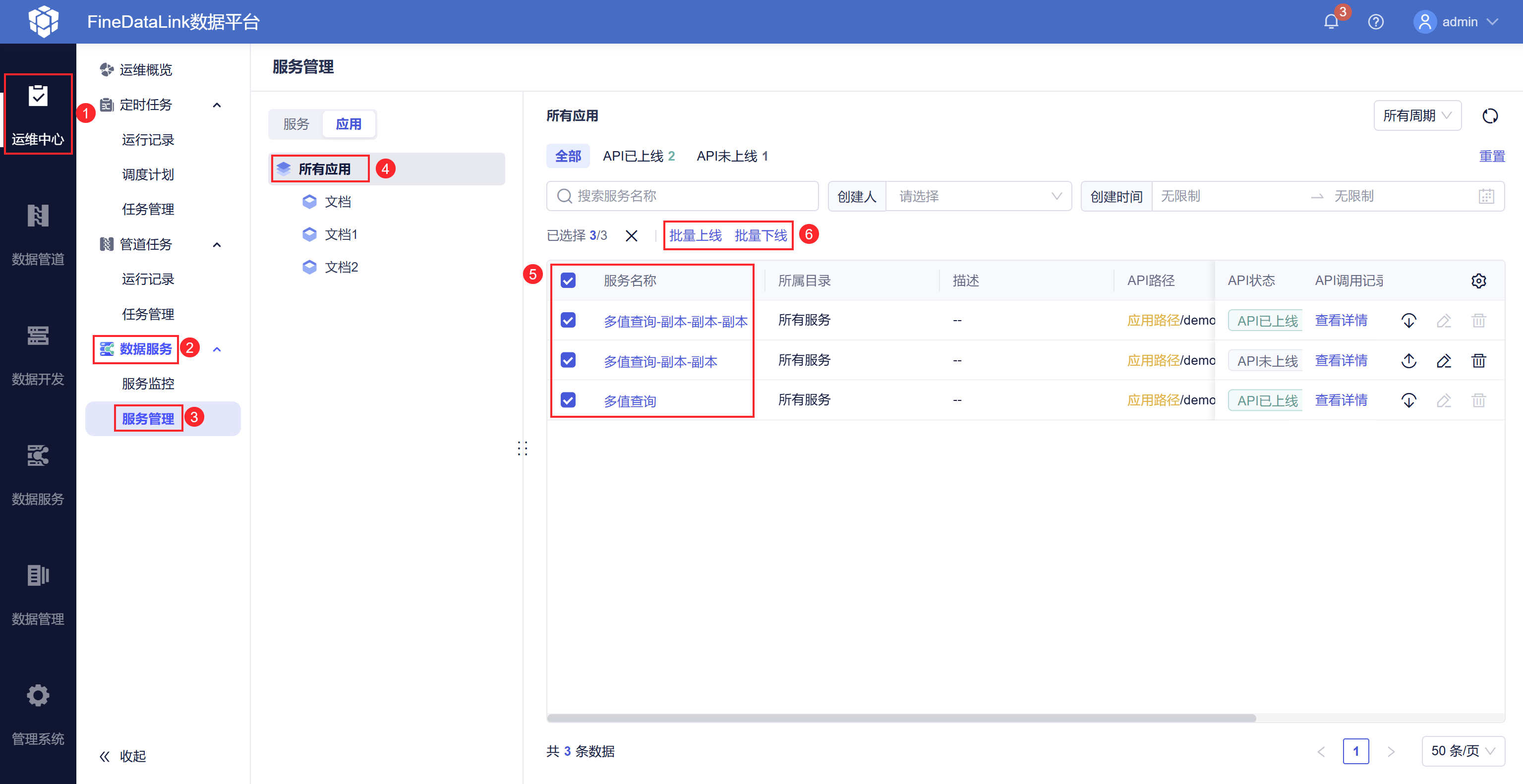Uncheck the select-all header checkbox
The image size is (1523, 784).
[x=568, y=280]
